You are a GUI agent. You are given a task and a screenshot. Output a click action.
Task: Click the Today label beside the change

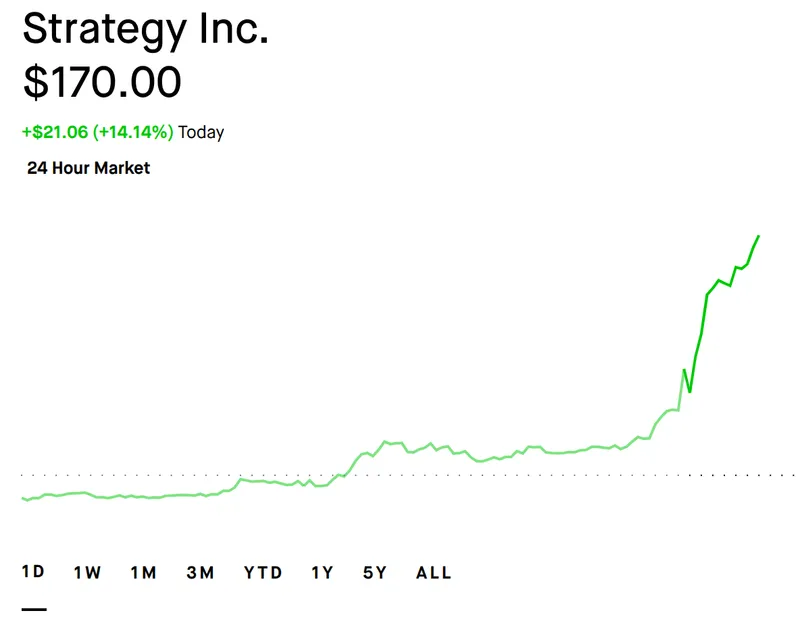[x=203, y=132]
